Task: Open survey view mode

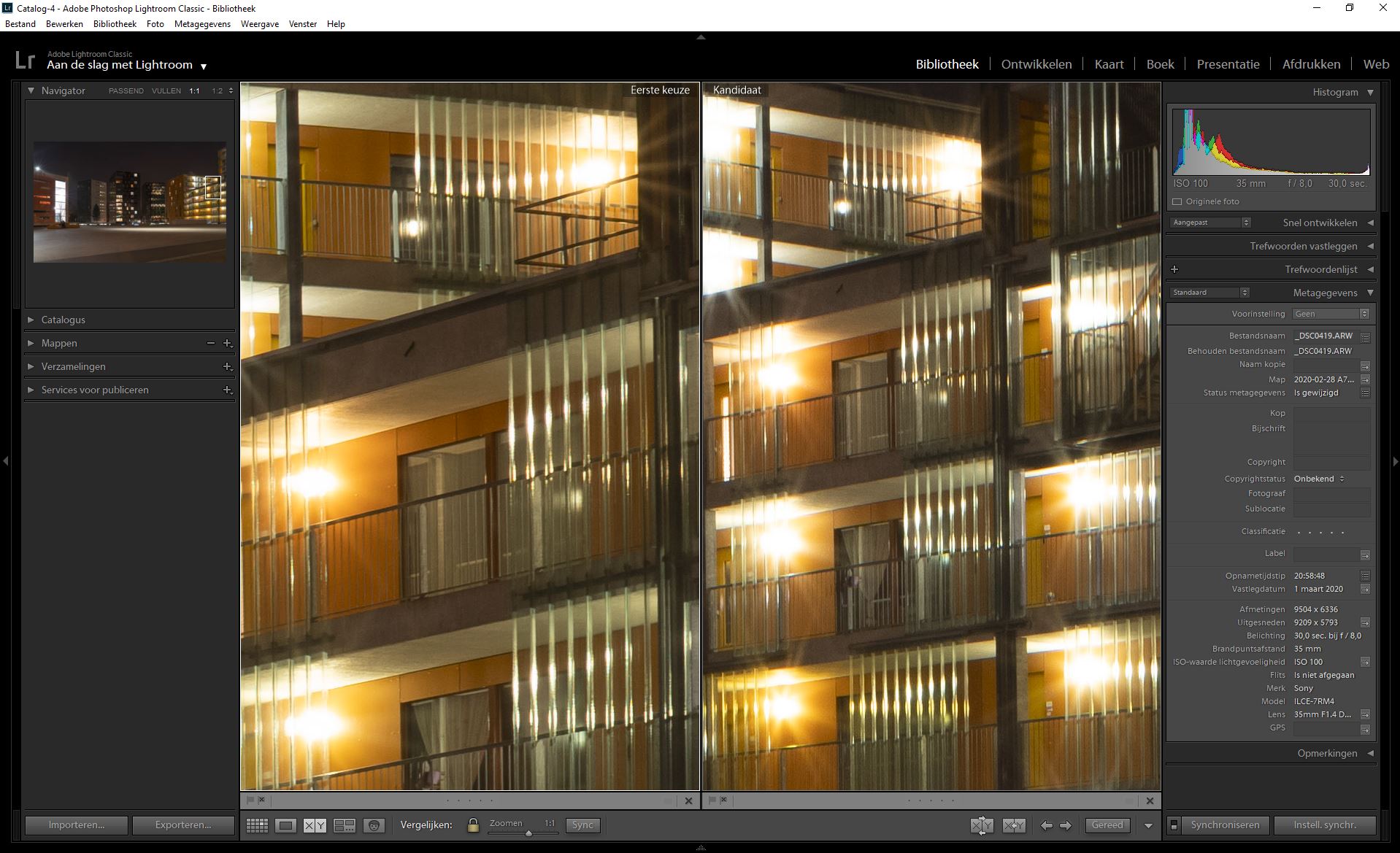Action: [x=344, y=825]
